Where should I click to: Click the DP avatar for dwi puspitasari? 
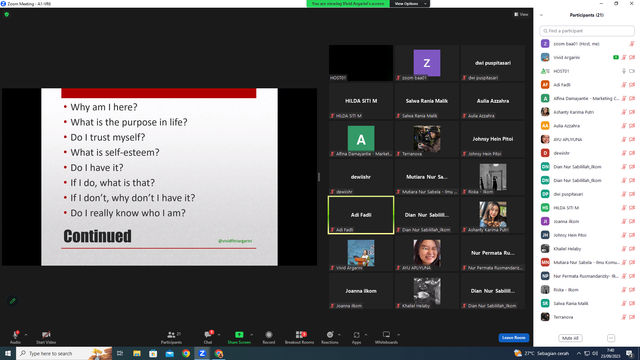545,194
